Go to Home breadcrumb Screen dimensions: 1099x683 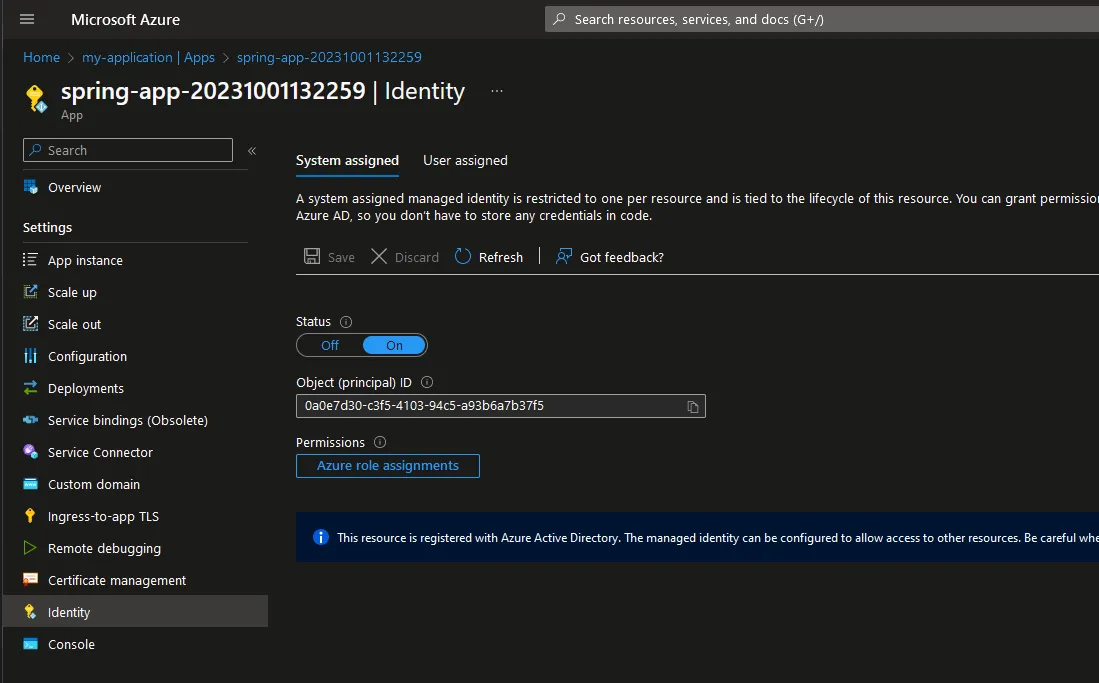(x=41, y=58)
